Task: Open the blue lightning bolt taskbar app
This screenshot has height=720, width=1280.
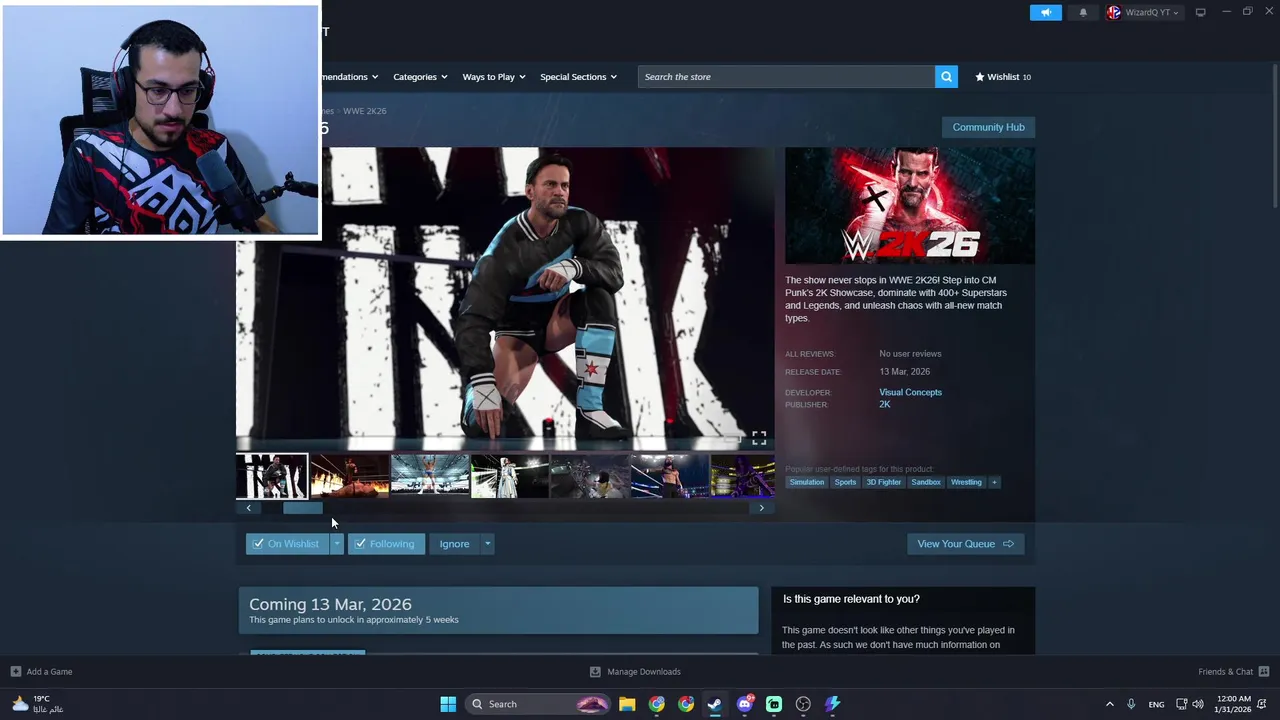Action: click(832, 704)
